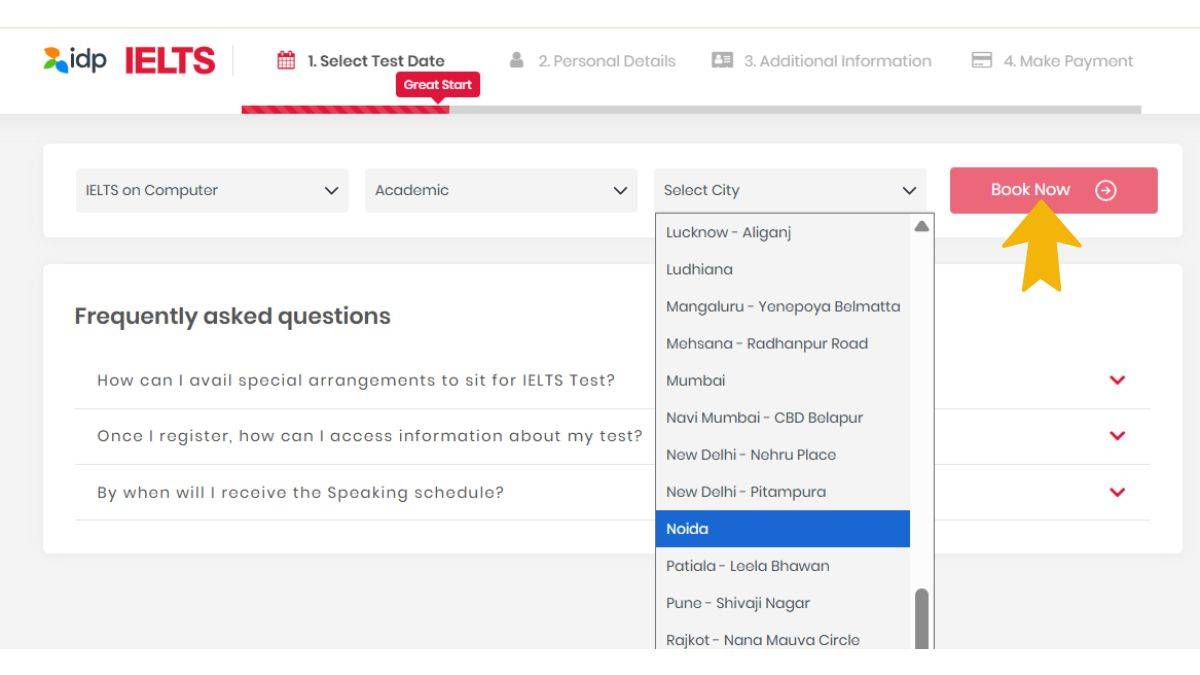Image resolution: width=1200 pixels, height=675 pixels.
Task: Expand the Speaking schedule FAQ chevron
Action: pos(1117,492)
